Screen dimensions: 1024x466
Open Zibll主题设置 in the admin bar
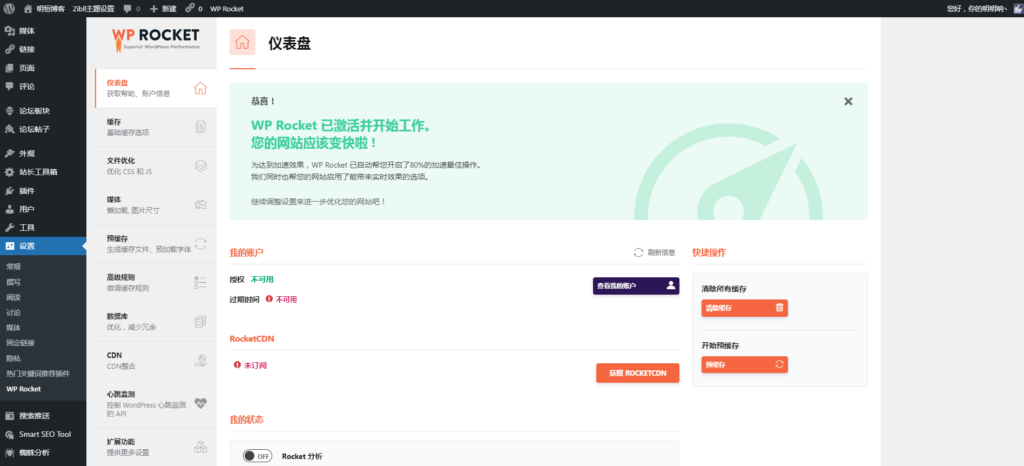coord(93,8)
